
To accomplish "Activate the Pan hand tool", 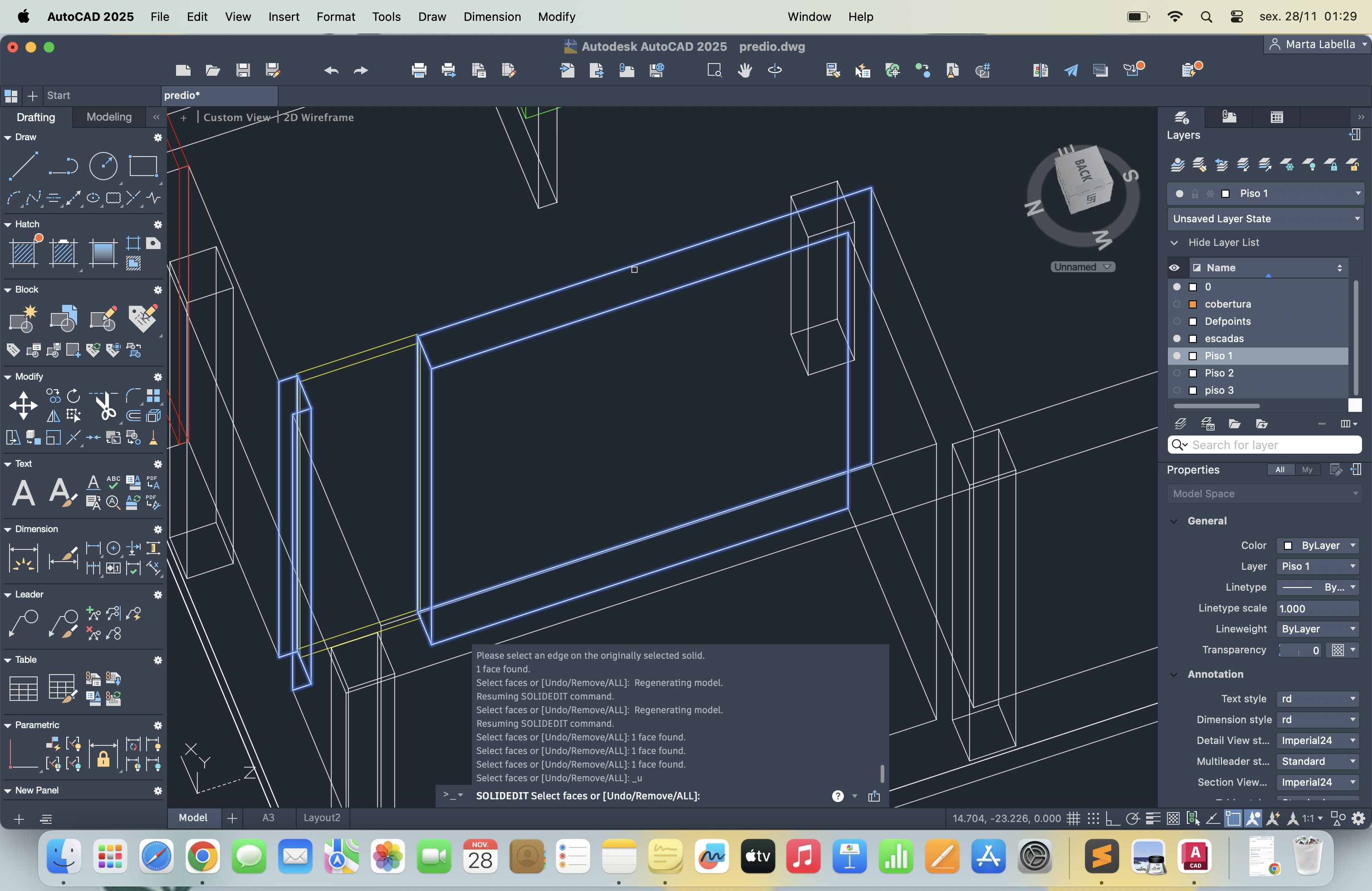I will (745, 70).
